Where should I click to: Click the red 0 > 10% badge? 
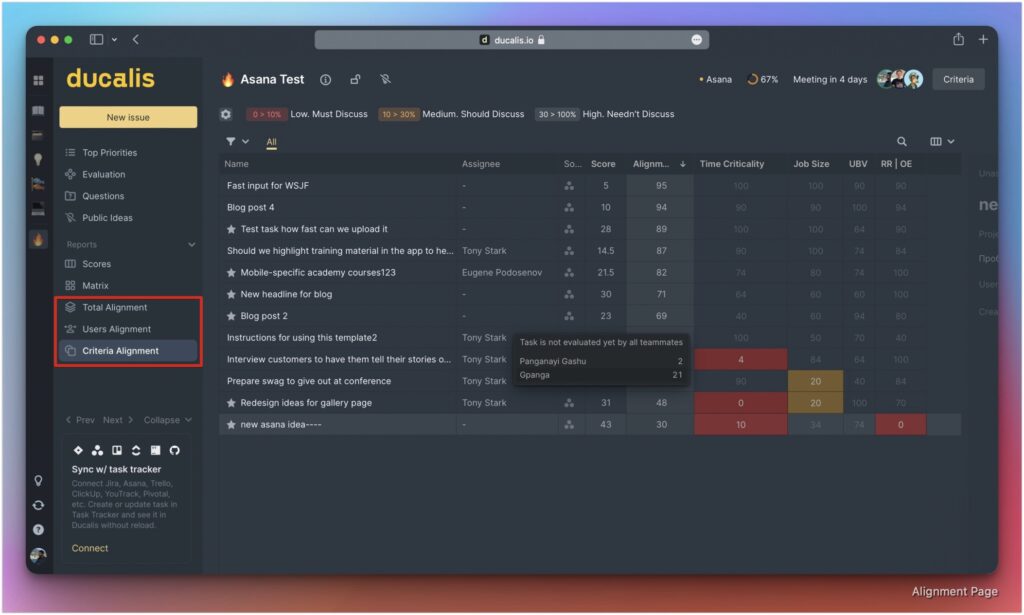pyautogui.click(x=266, y=114)
